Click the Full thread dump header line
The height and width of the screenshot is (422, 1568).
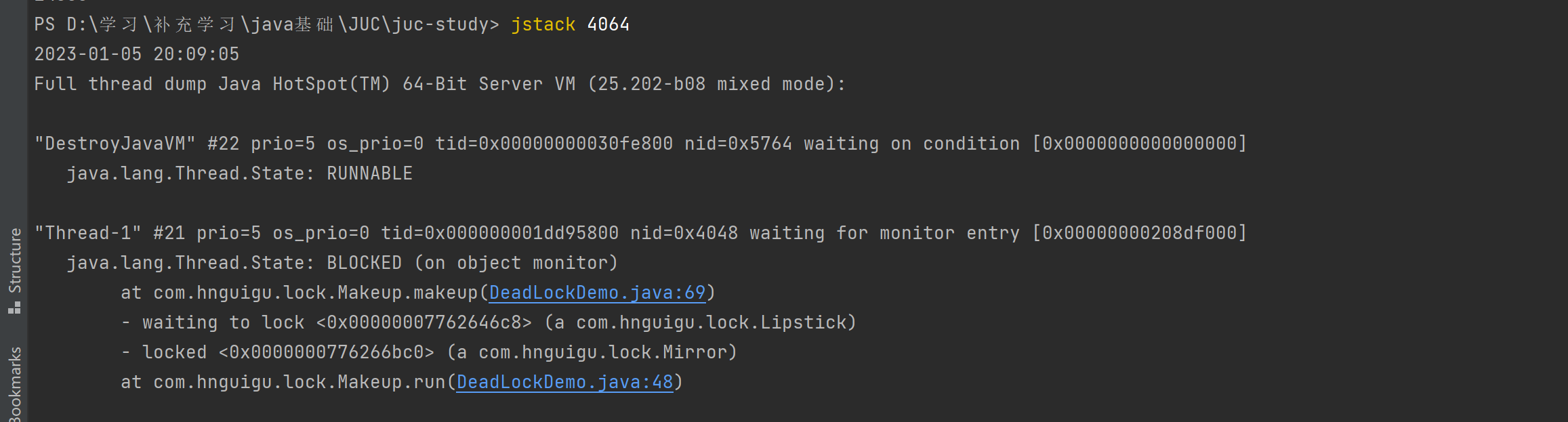point(440,84)
